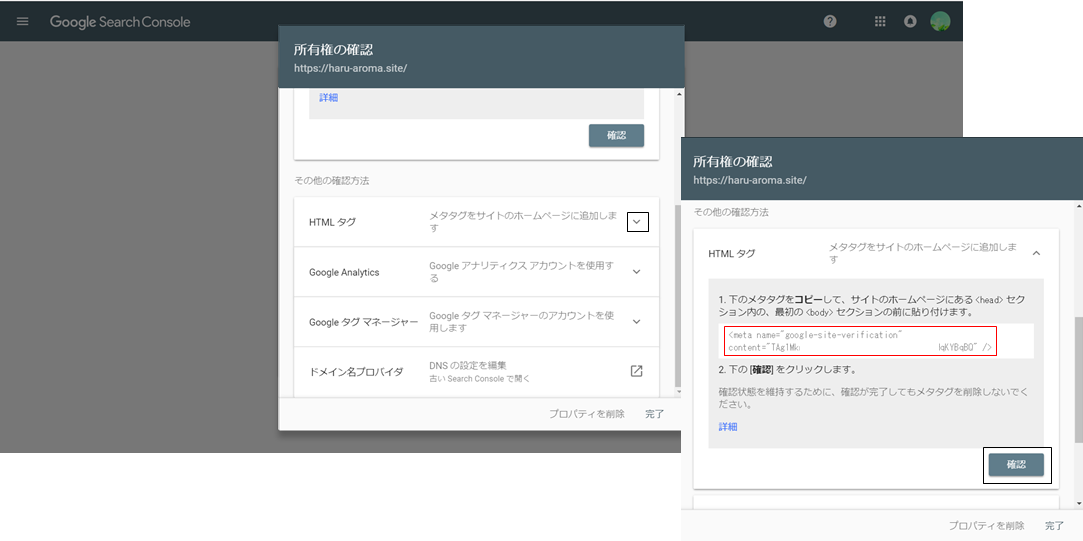Click 完了 in right dialog
The image size is (1083, 541).
point(1054,526)
